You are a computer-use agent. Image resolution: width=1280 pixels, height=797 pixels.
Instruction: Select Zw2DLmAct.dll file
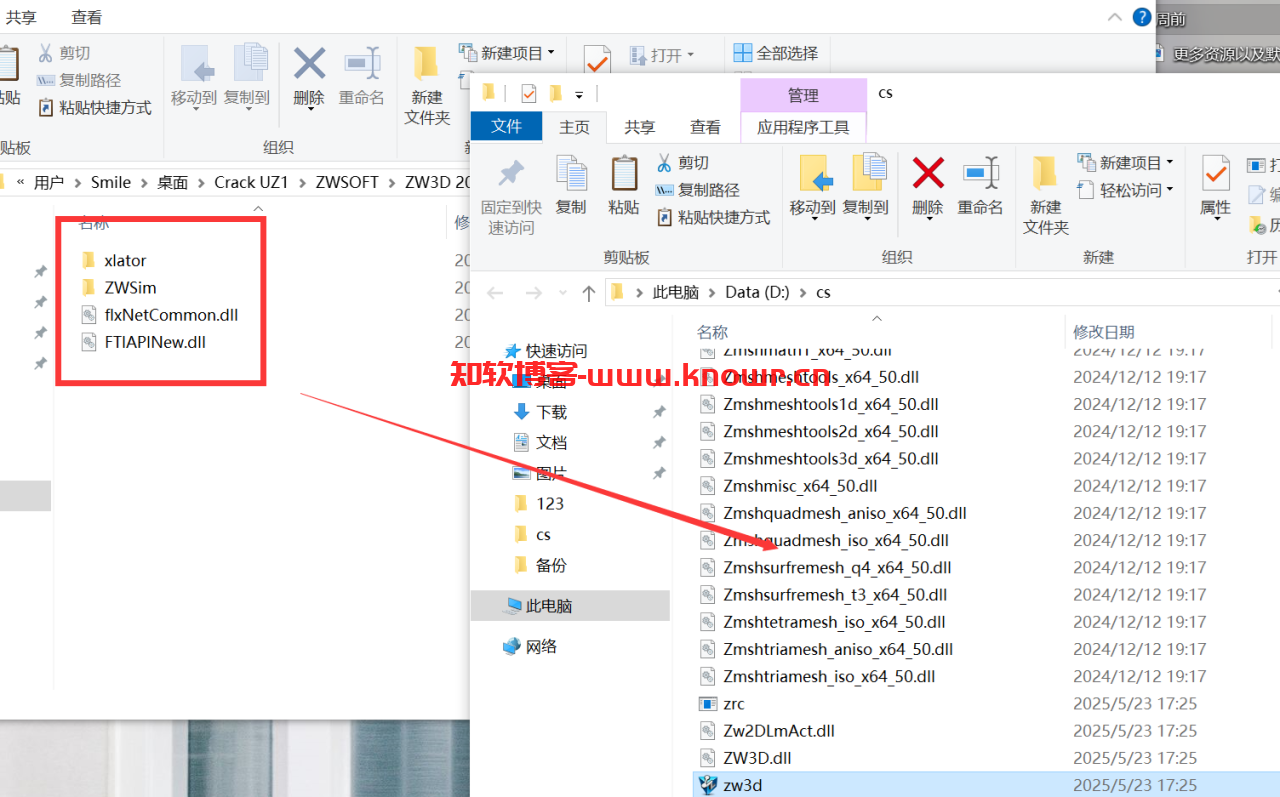(779, 731)
